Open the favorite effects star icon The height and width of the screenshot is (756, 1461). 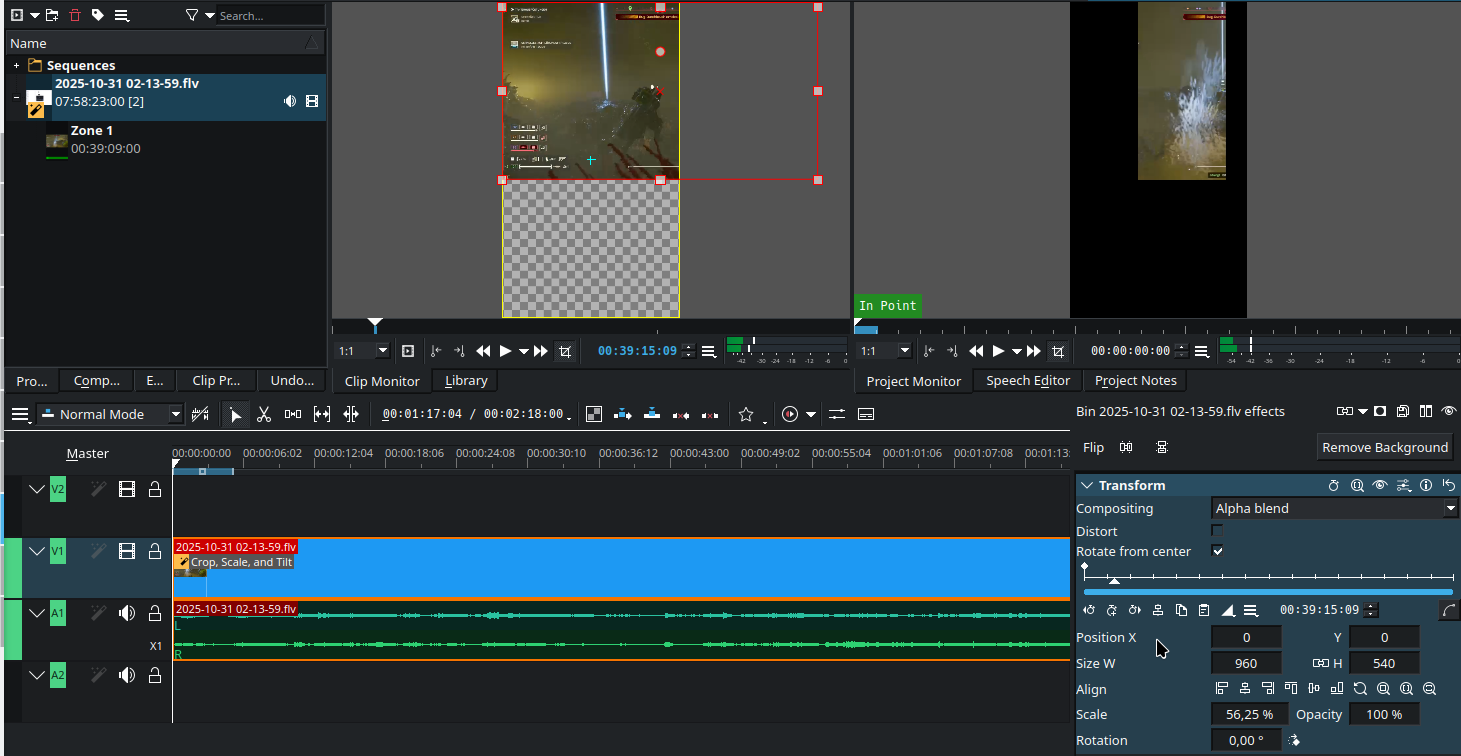pos(746,414)
